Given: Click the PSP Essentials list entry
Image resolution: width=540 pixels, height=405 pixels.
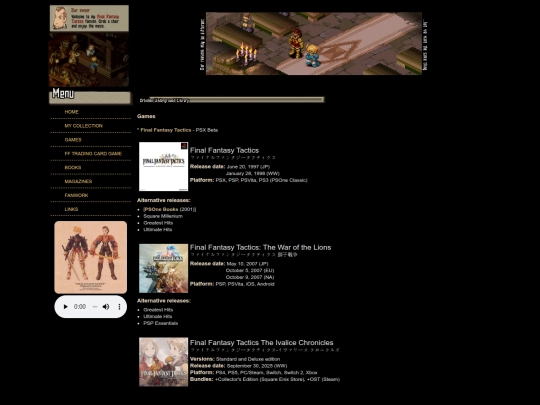Looking at the screenshot, I should tap(160, 323).
